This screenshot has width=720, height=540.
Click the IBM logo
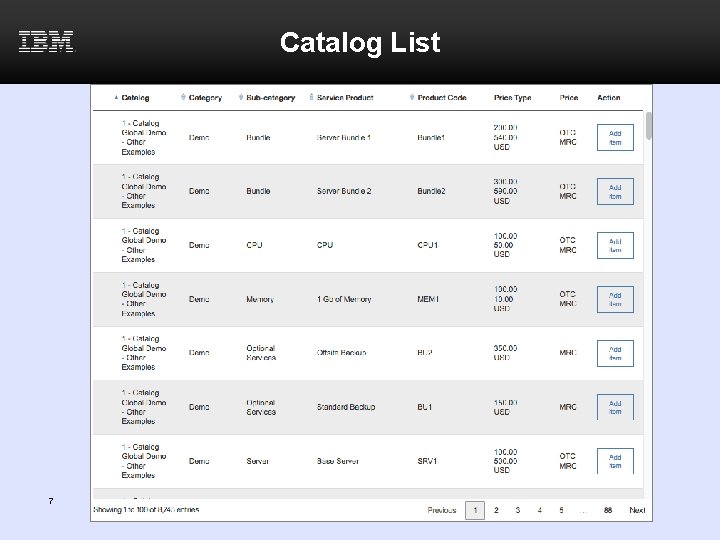coord(46,41)
